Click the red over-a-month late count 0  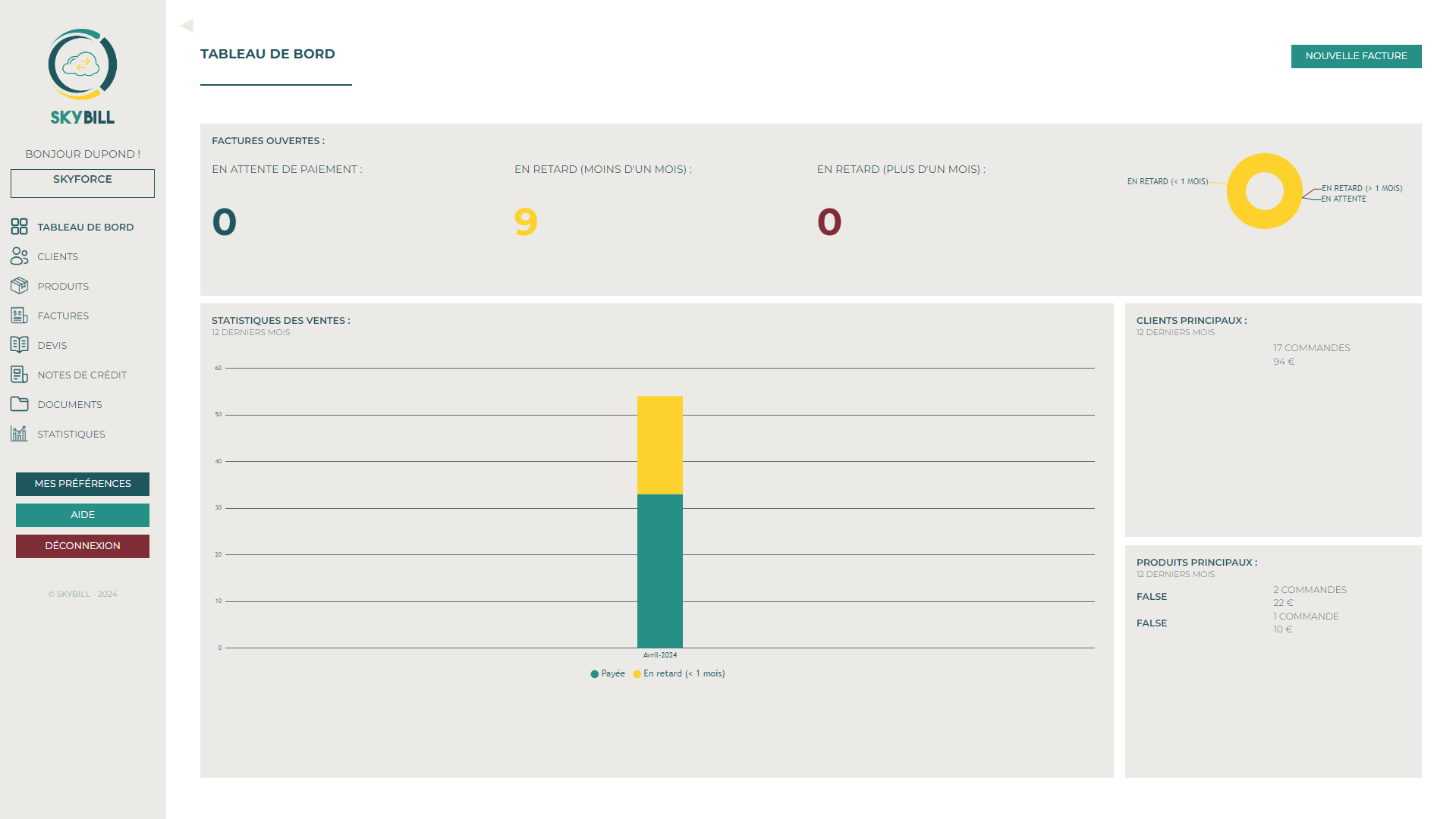[829, 222]
